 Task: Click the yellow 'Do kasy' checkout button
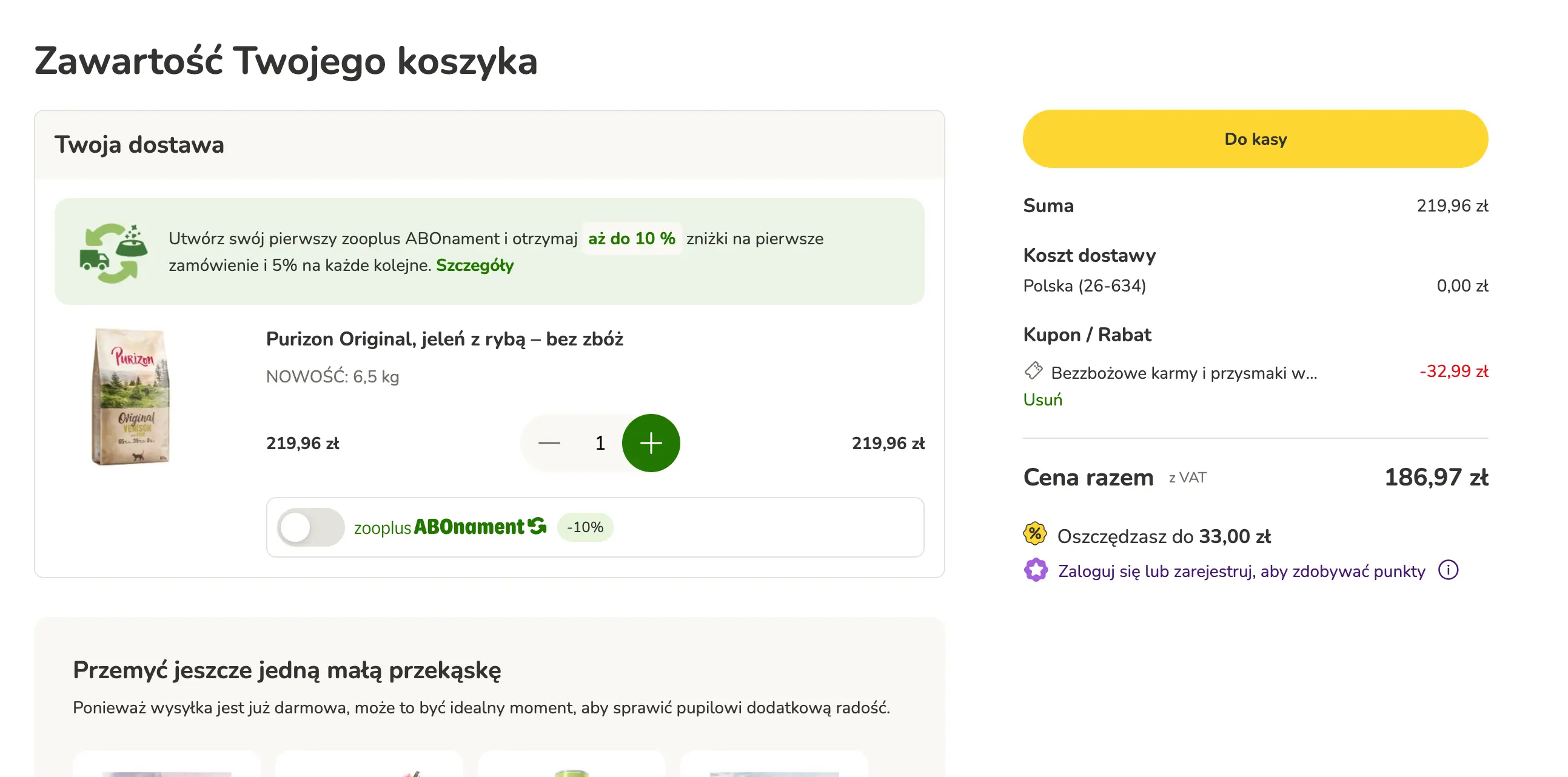click(x=1255, y=139)
